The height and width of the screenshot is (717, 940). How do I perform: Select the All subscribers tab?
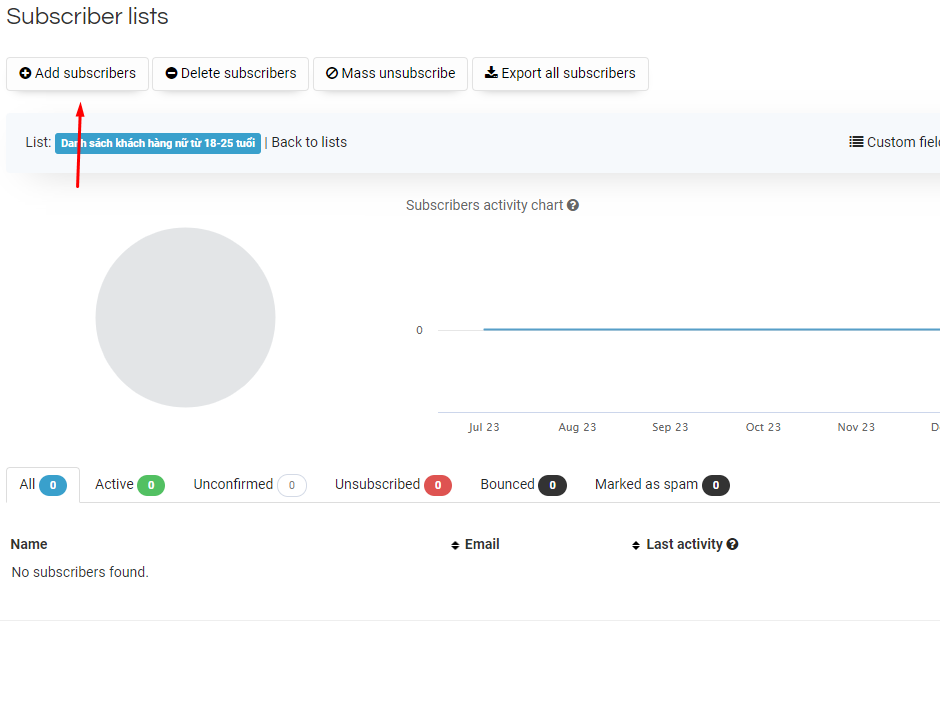42,485
